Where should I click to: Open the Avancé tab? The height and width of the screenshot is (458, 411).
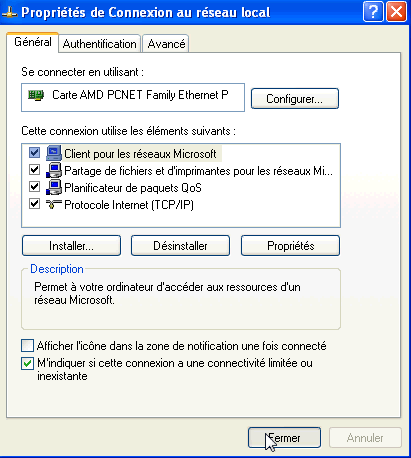[x=166, y=44]
